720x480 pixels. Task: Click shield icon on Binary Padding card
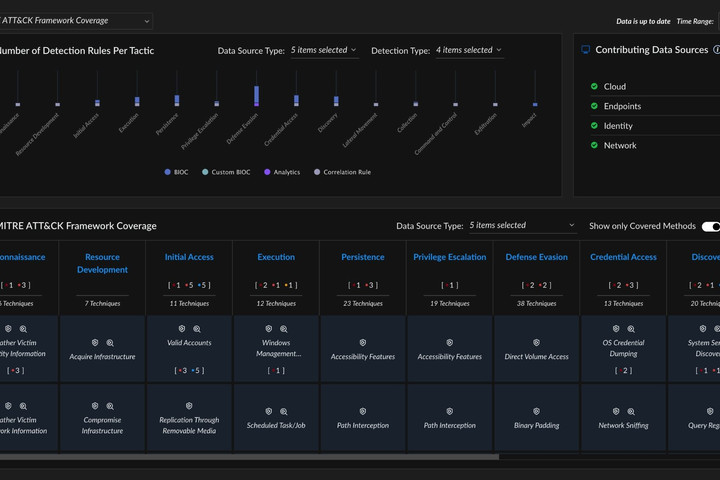[536, 412]
